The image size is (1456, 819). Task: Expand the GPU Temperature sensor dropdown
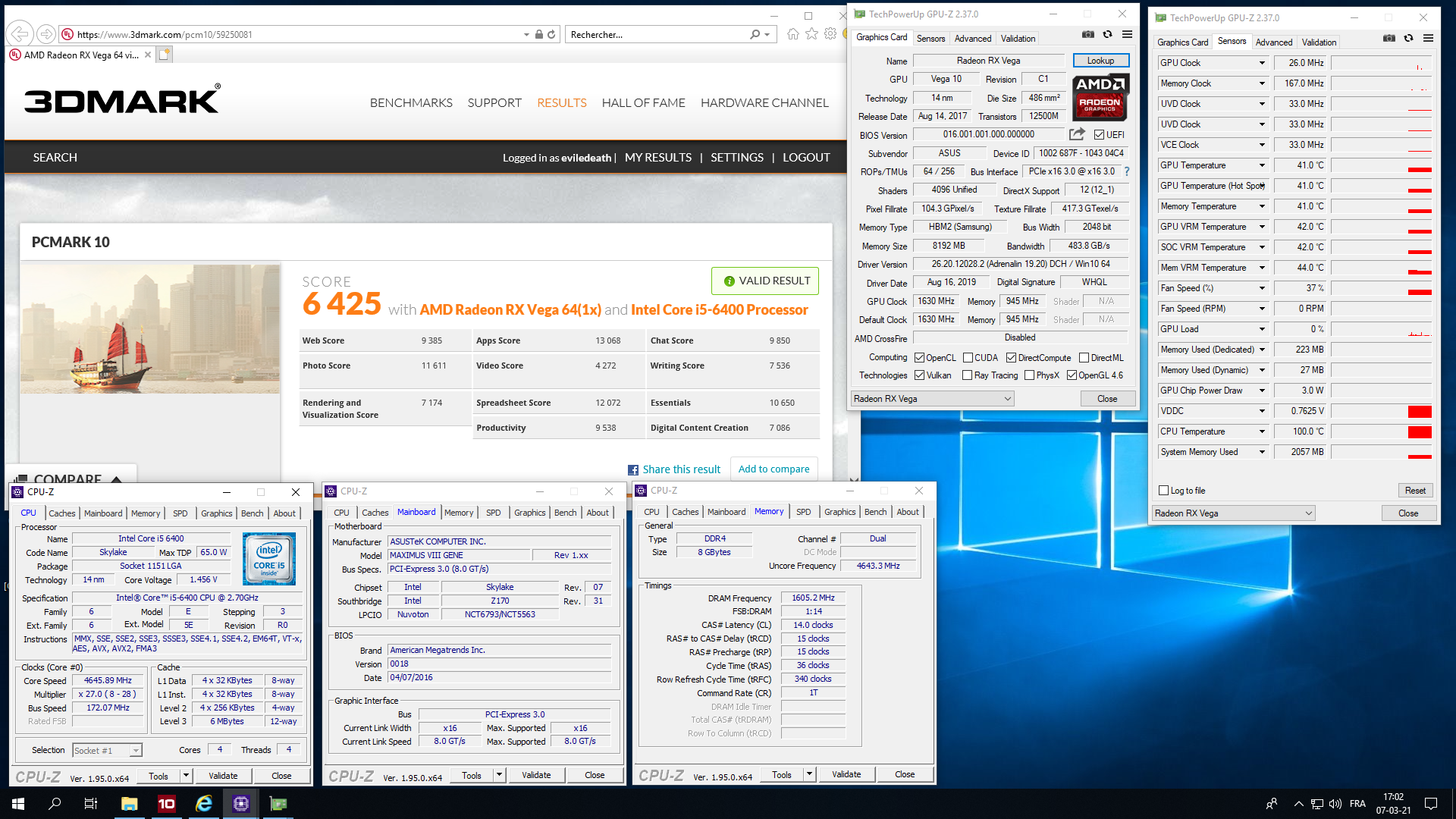(x=1262, y=165)
